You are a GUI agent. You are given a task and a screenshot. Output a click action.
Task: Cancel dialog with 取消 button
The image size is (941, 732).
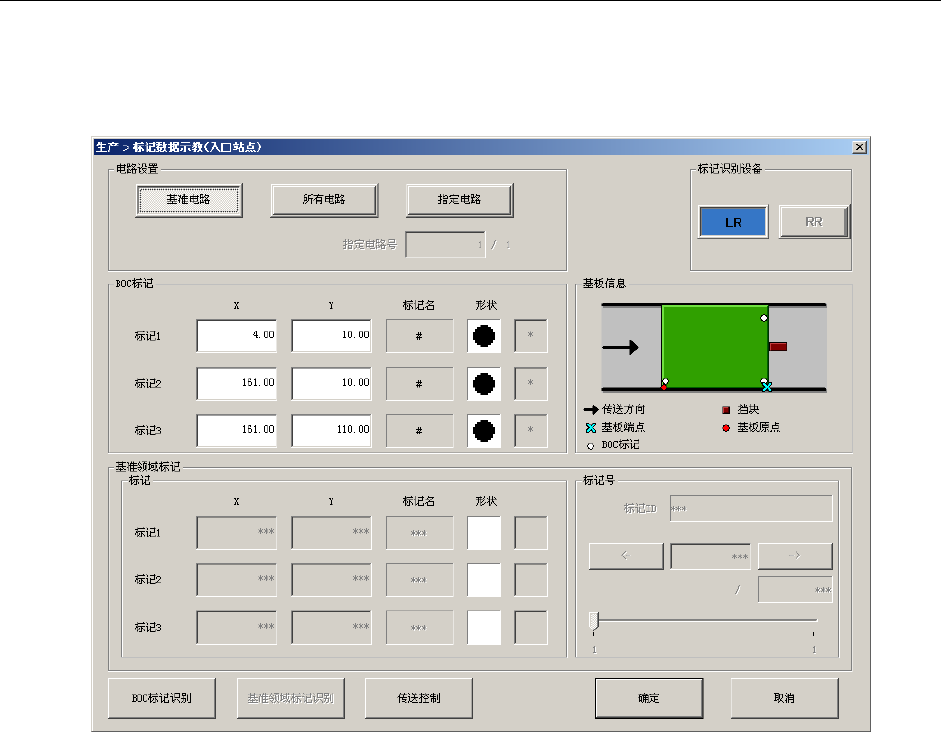coord(784,698)
